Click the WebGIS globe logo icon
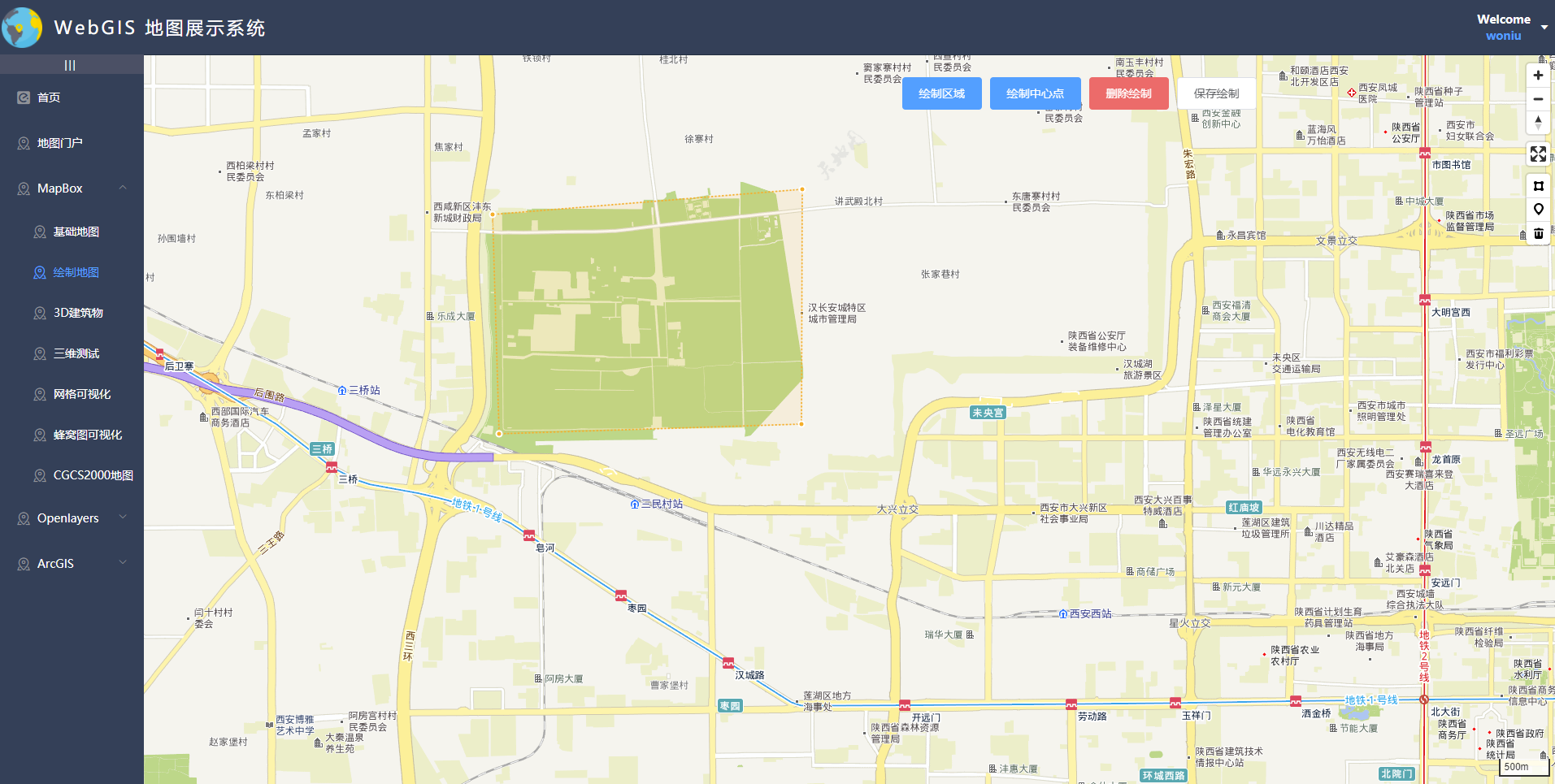This screenshot has height=784, width=1555. click(21, 26)
